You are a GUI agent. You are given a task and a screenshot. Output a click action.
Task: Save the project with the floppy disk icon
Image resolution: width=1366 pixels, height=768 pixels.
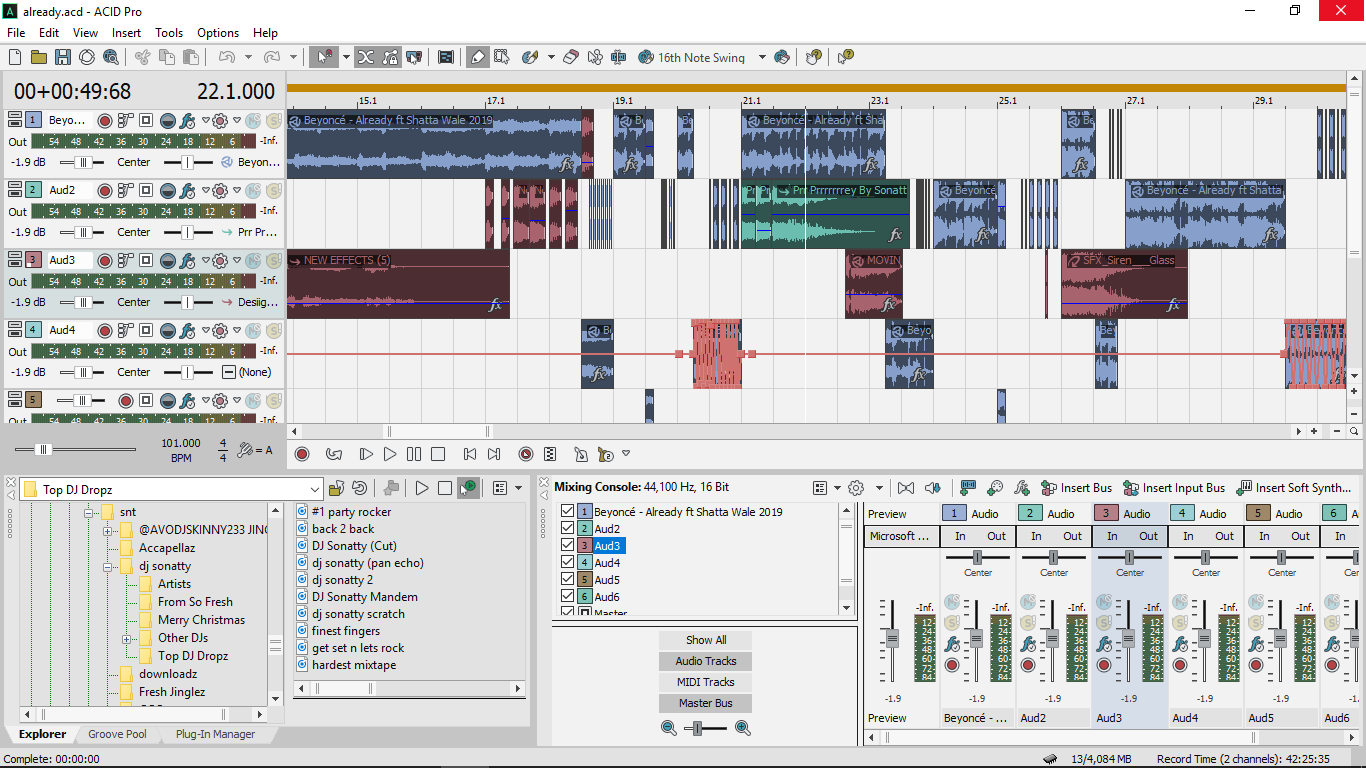tap(63, 57)
